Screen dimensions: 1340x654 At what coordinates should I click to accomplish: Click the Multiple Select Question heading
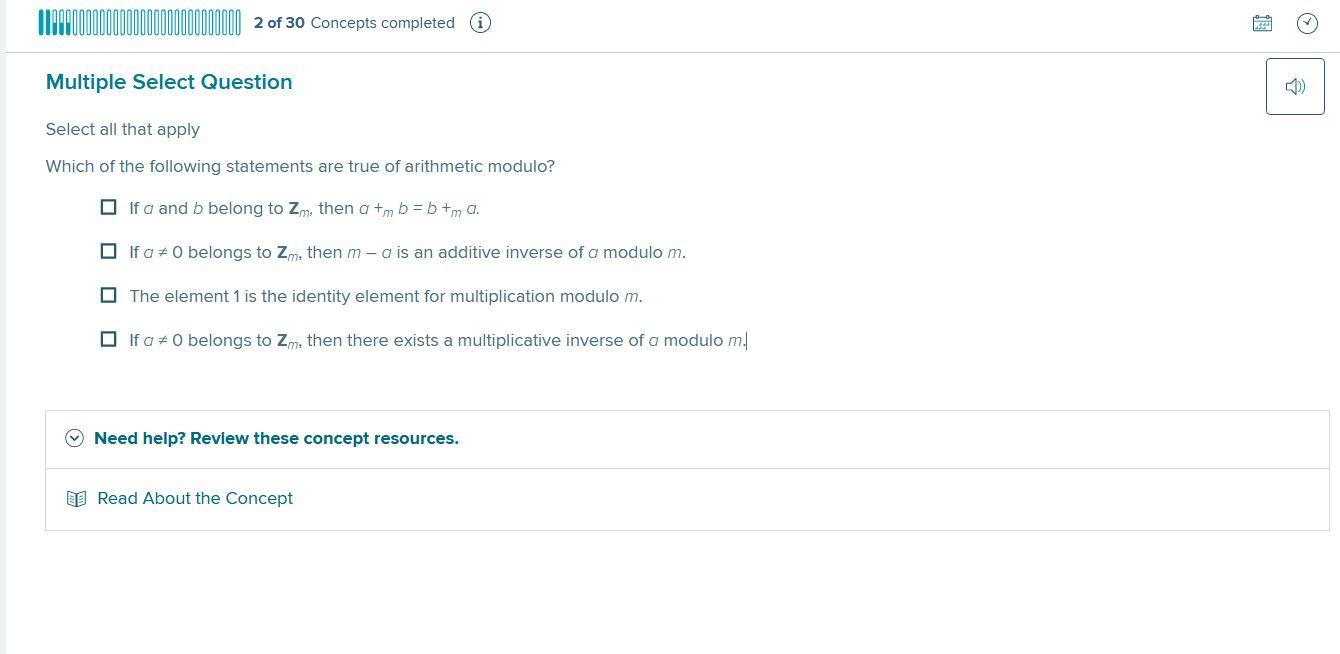(168, 82)
